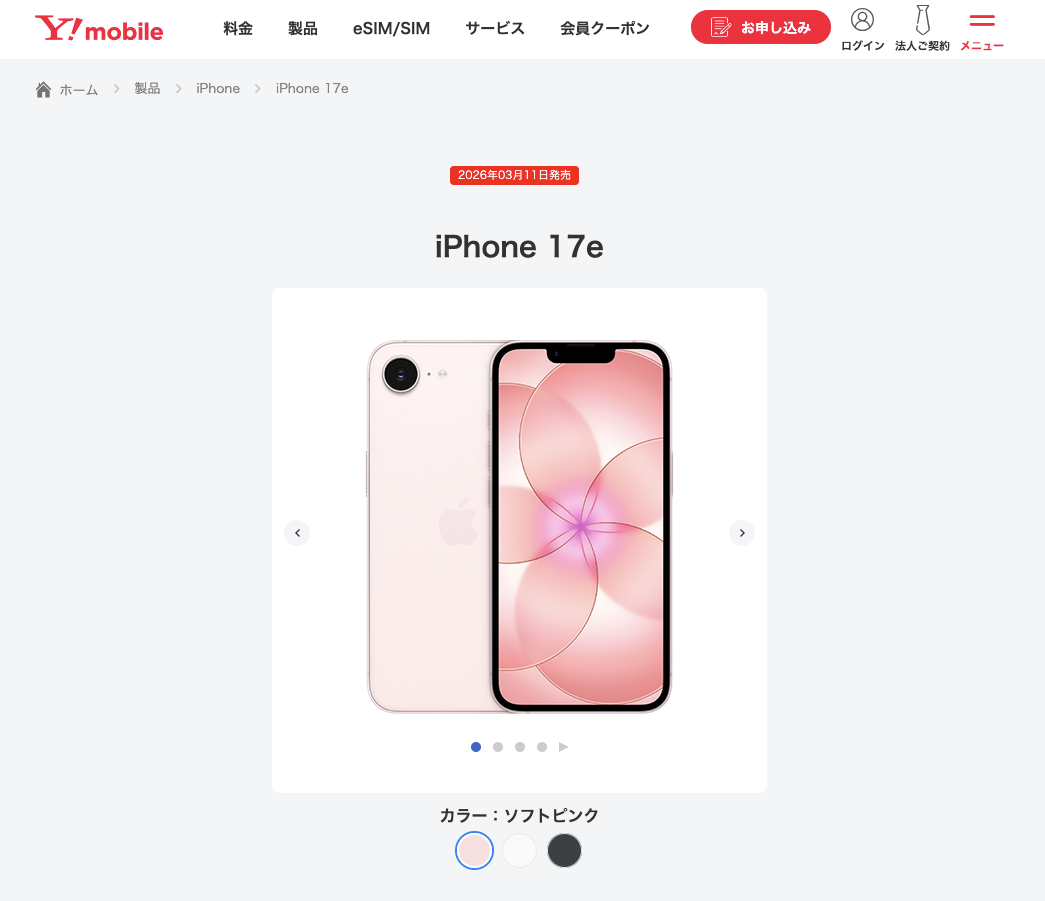Show previous phone image with left arrow
This screenshot has width=1045, height=901.
click(x=297, y=533)
